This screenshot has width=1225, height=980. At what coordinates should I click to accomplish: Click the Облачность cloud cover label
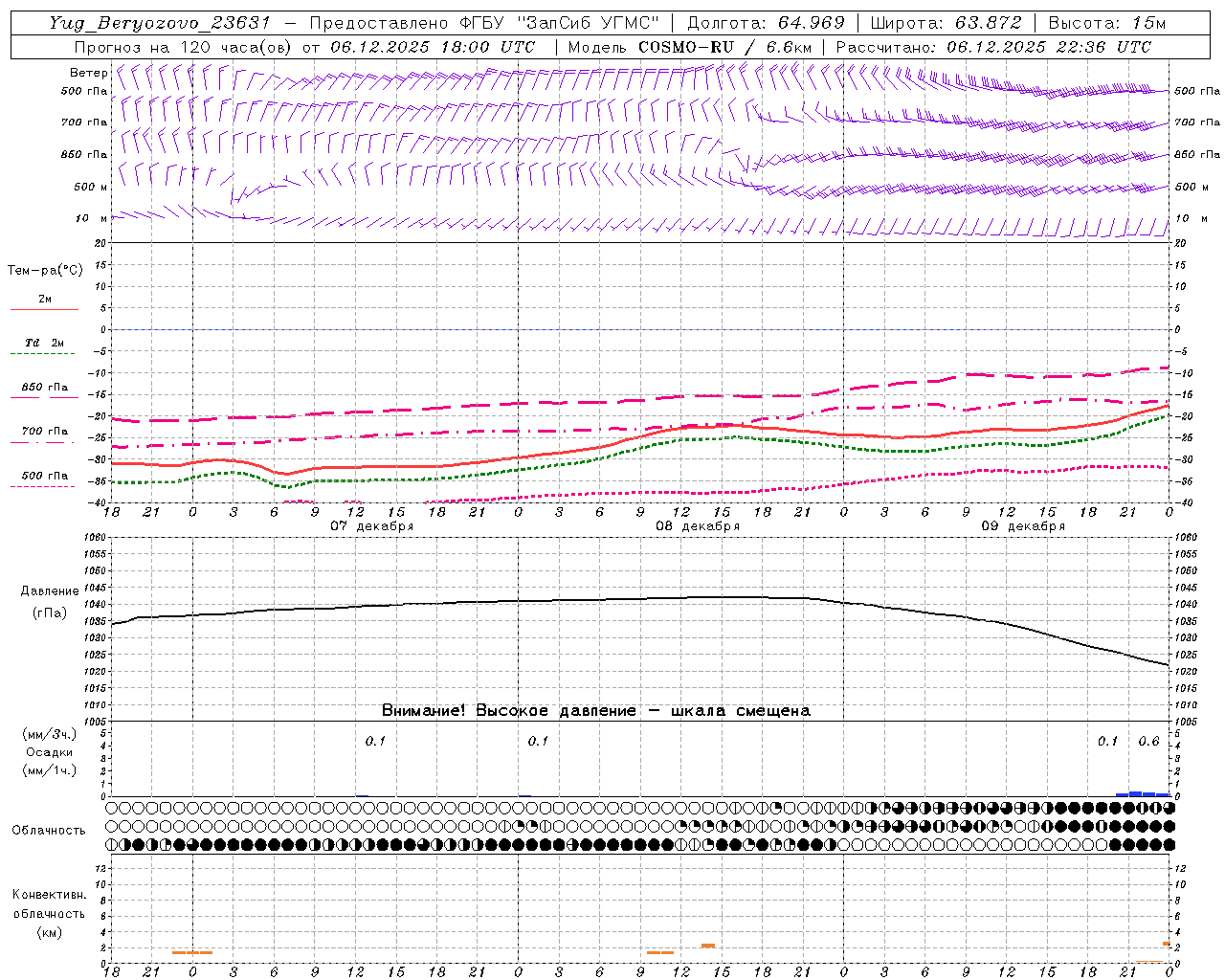[49, 830]
